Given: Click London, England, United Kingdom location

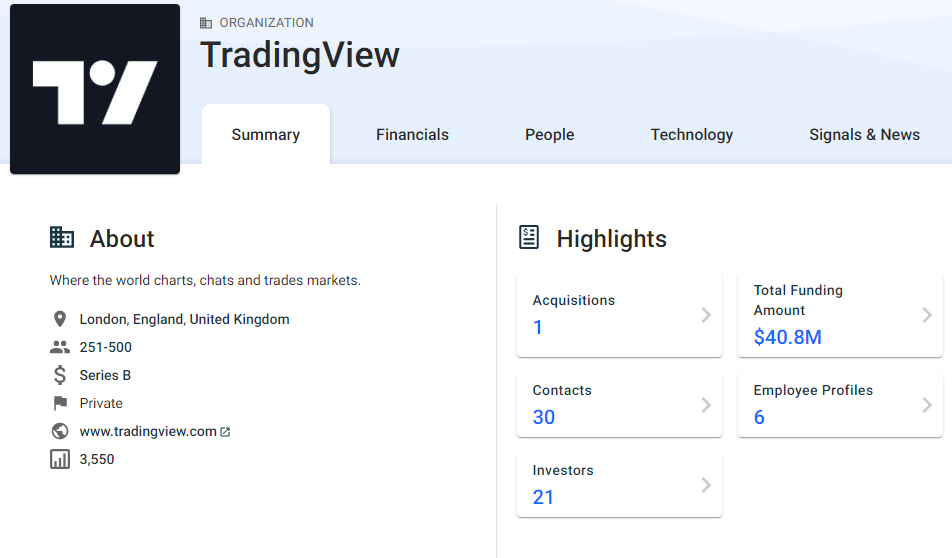Looking at the screenshot, I should (185, 319).
